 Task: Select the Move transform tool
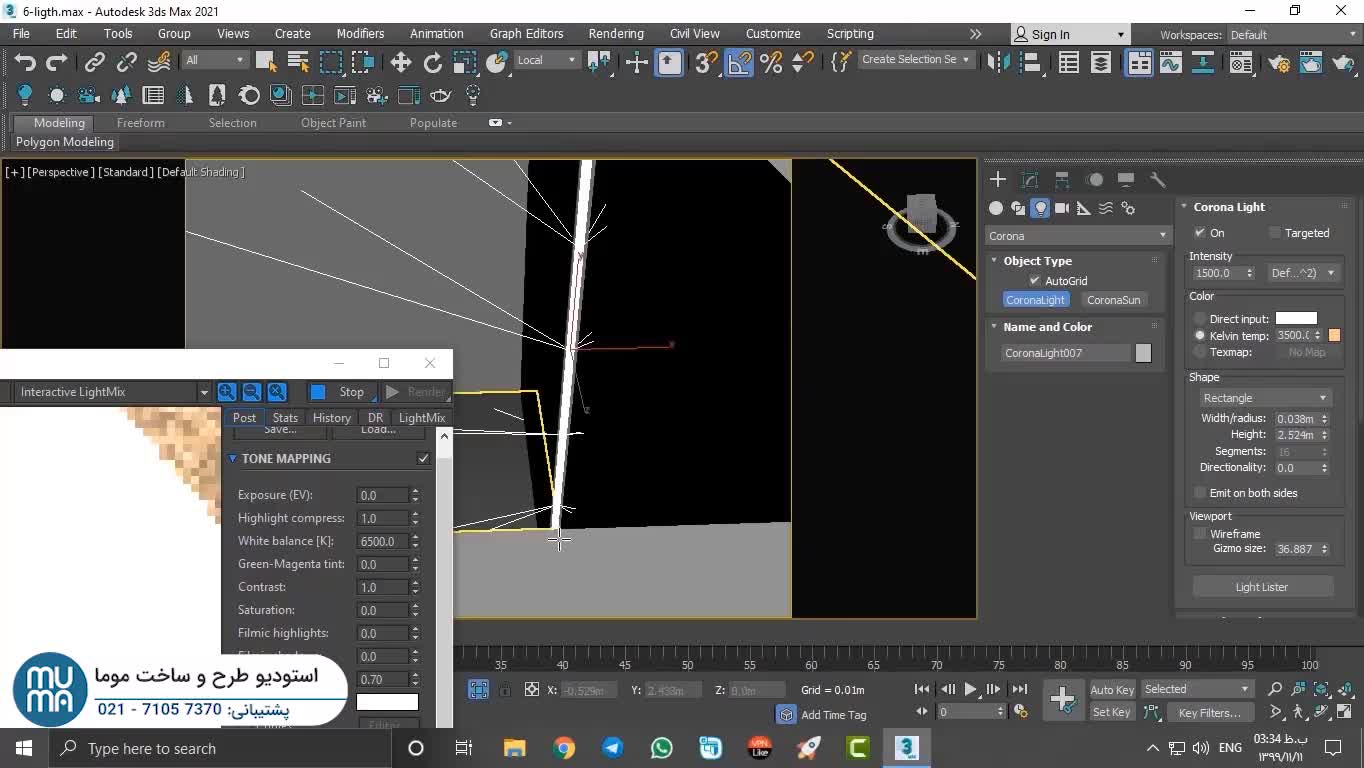click(401, 63)
